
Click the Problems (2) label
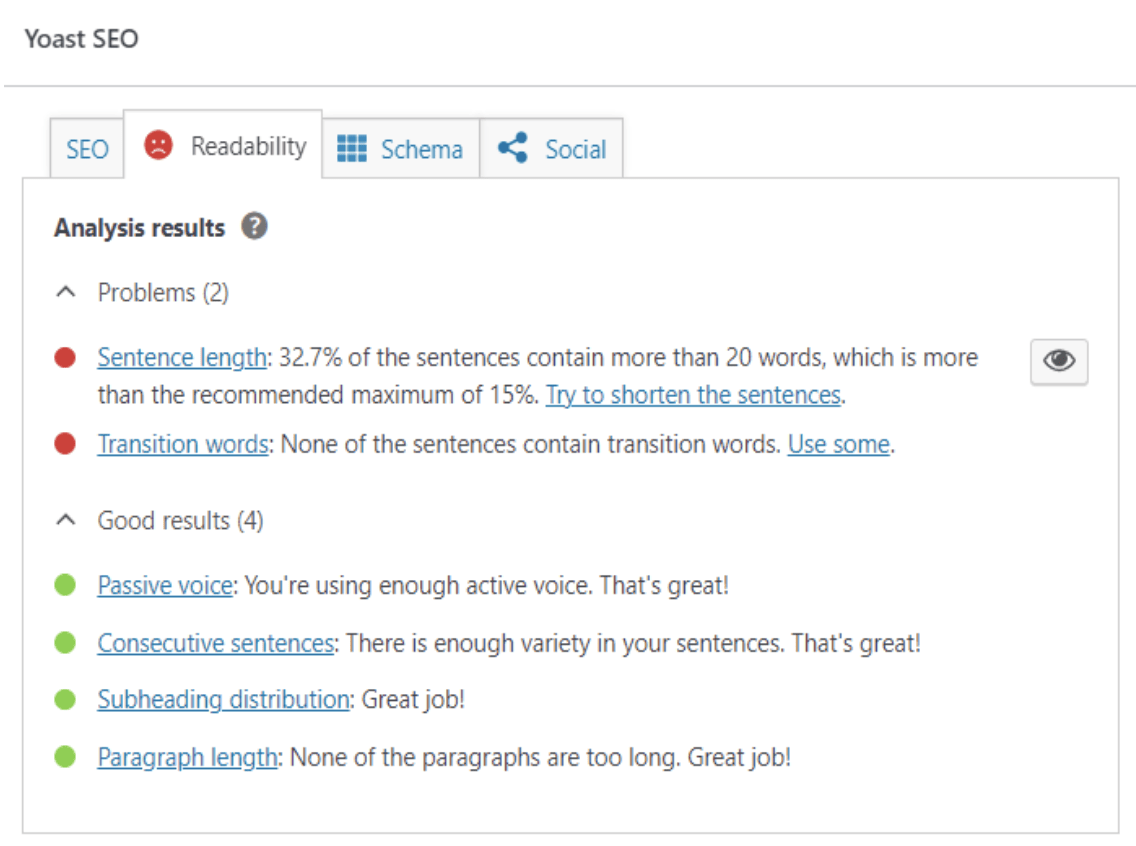coord(163,293)
